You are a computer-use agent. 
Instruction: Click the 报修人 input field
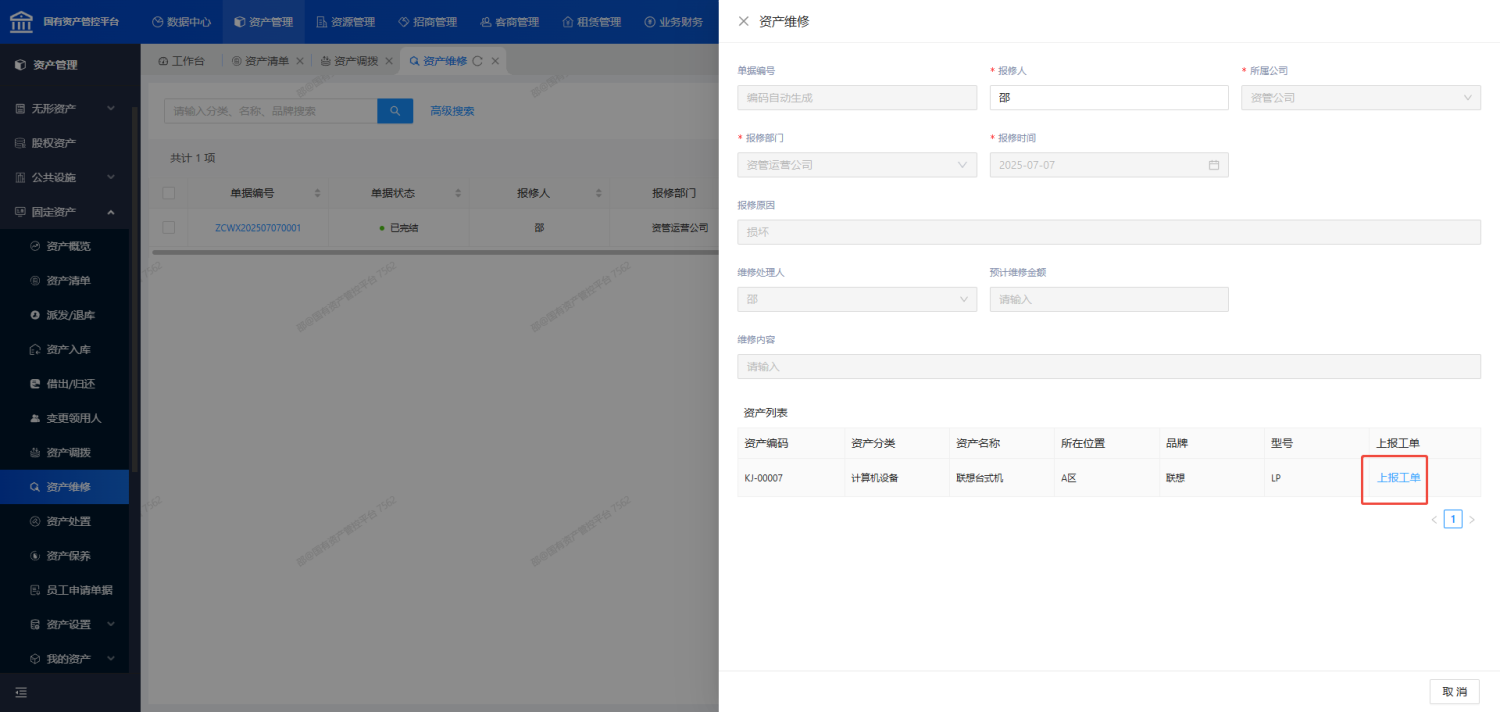point(1109,97)
